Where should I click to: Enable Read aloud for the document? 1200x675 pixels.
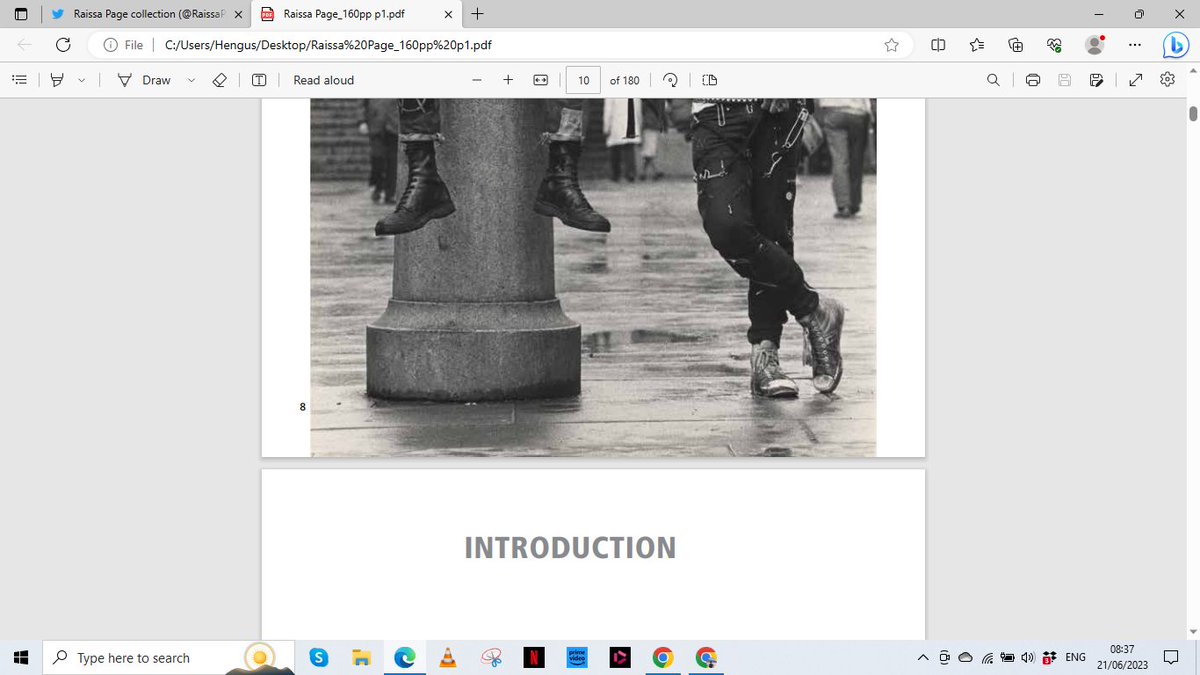323,80
